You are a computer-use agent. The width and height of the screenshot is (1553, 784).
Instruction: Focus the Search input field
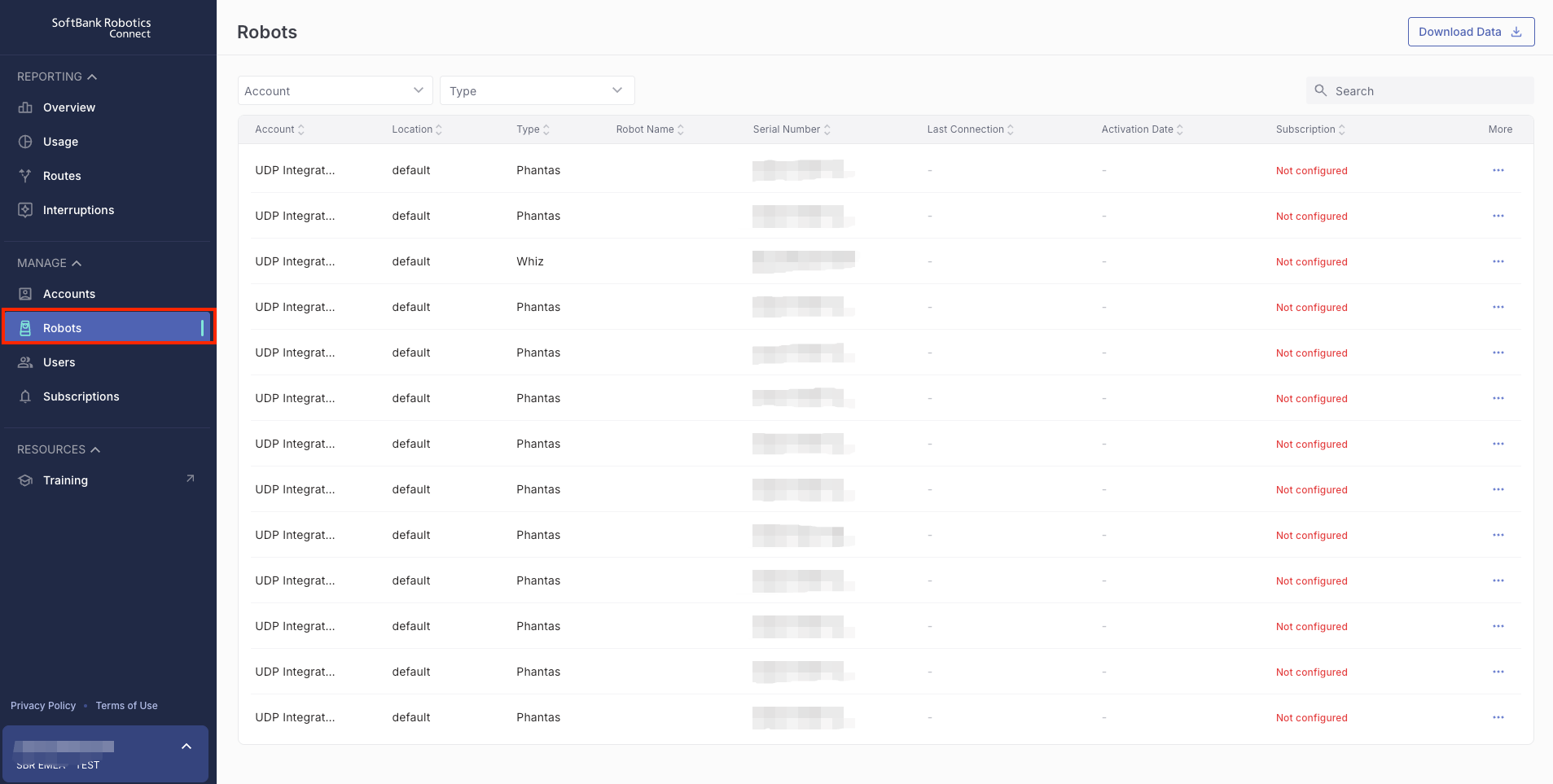tap(1420, 90)
